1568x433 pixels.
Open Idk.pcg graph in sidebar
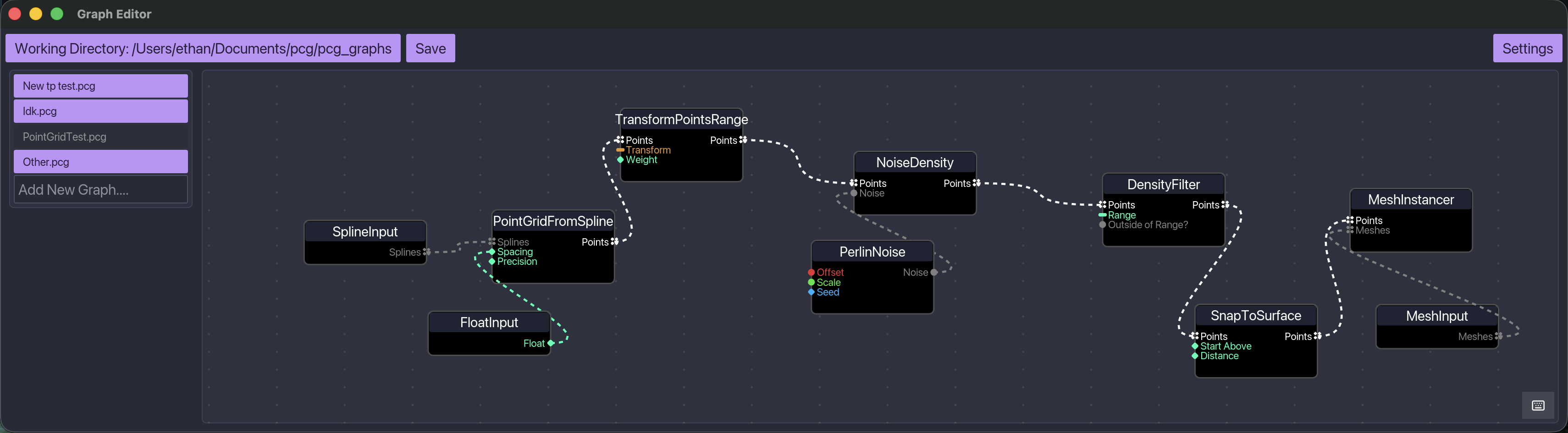pyautogui.click(x=101, y=111)
